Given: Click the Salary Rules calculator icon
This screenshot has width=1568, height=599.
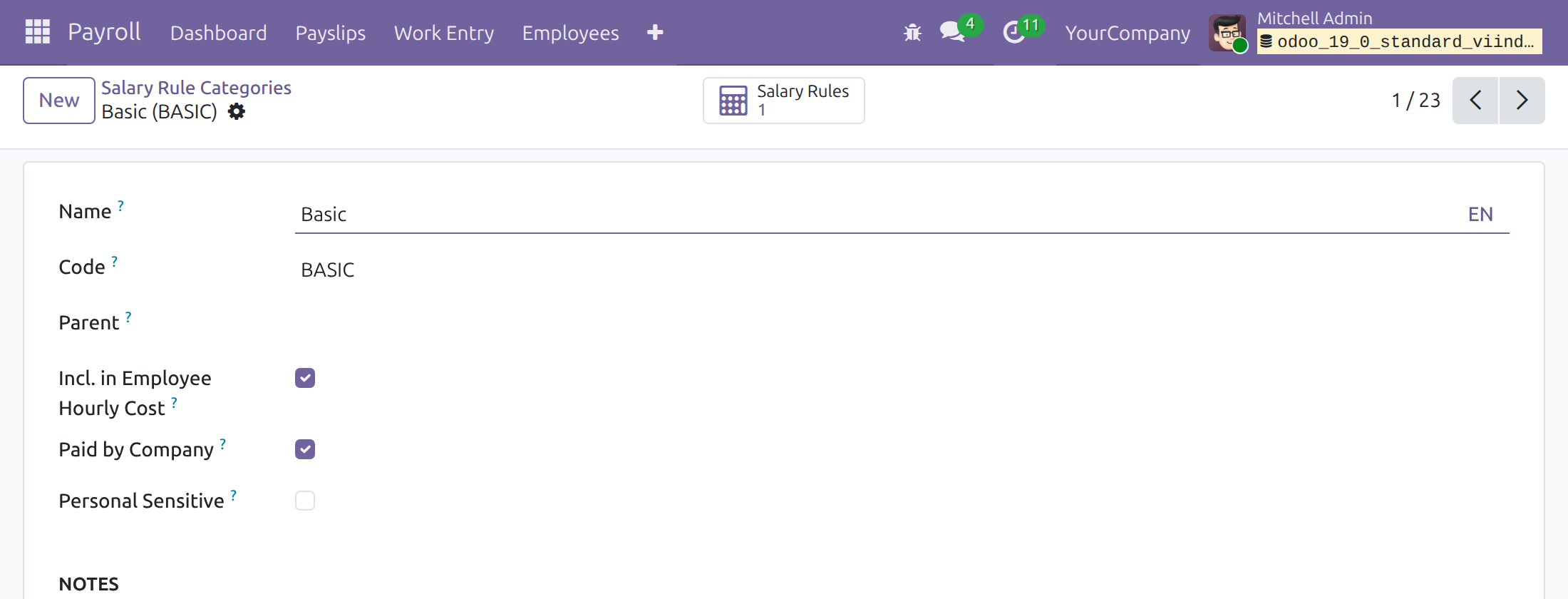Looking at the screenshot, I should 733,101.
